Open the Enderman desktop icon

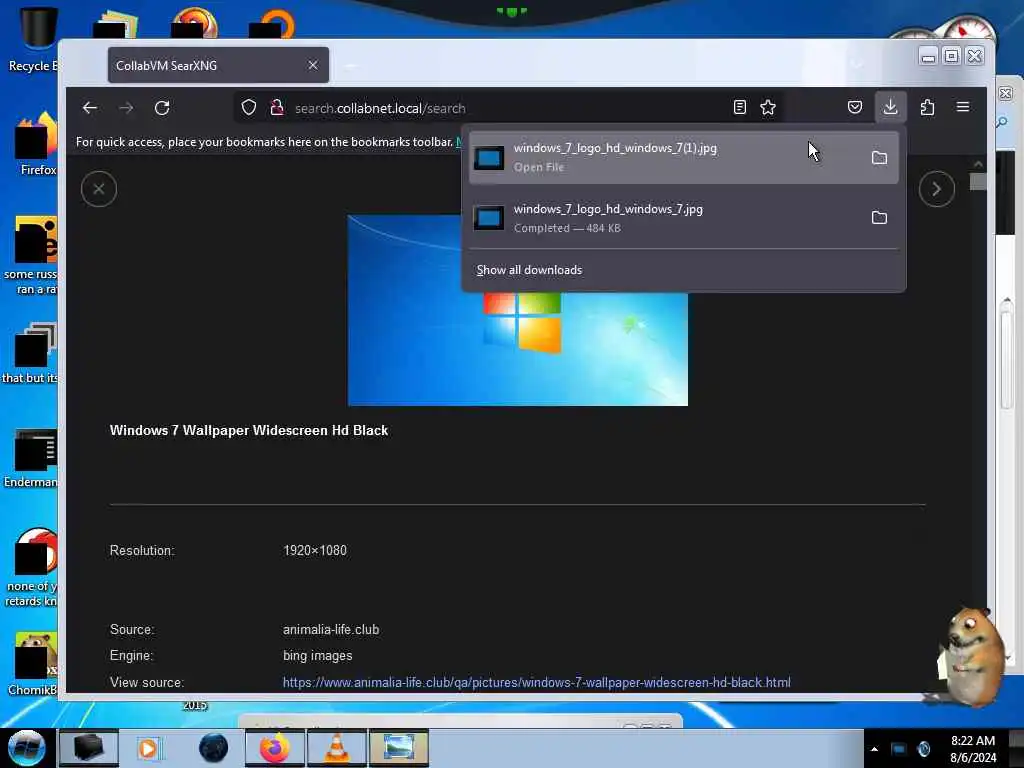[x=33, y=458]
